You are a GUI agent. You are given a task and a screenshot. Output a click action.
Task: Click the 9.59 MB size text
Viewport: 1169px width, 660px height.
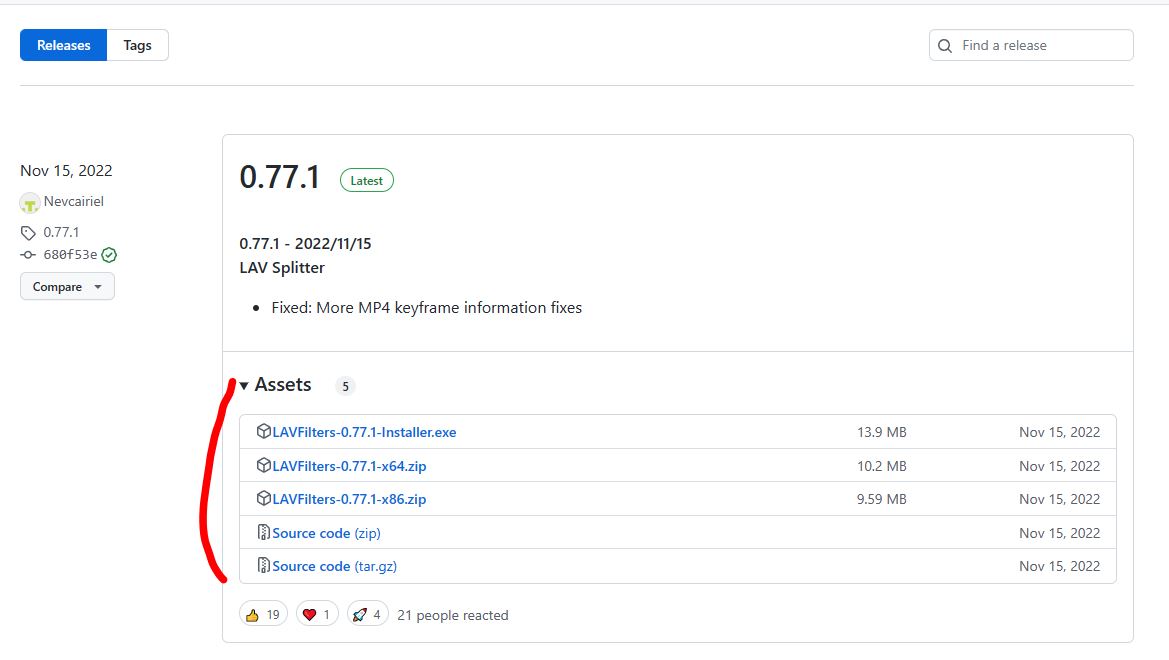click(882, 499)
